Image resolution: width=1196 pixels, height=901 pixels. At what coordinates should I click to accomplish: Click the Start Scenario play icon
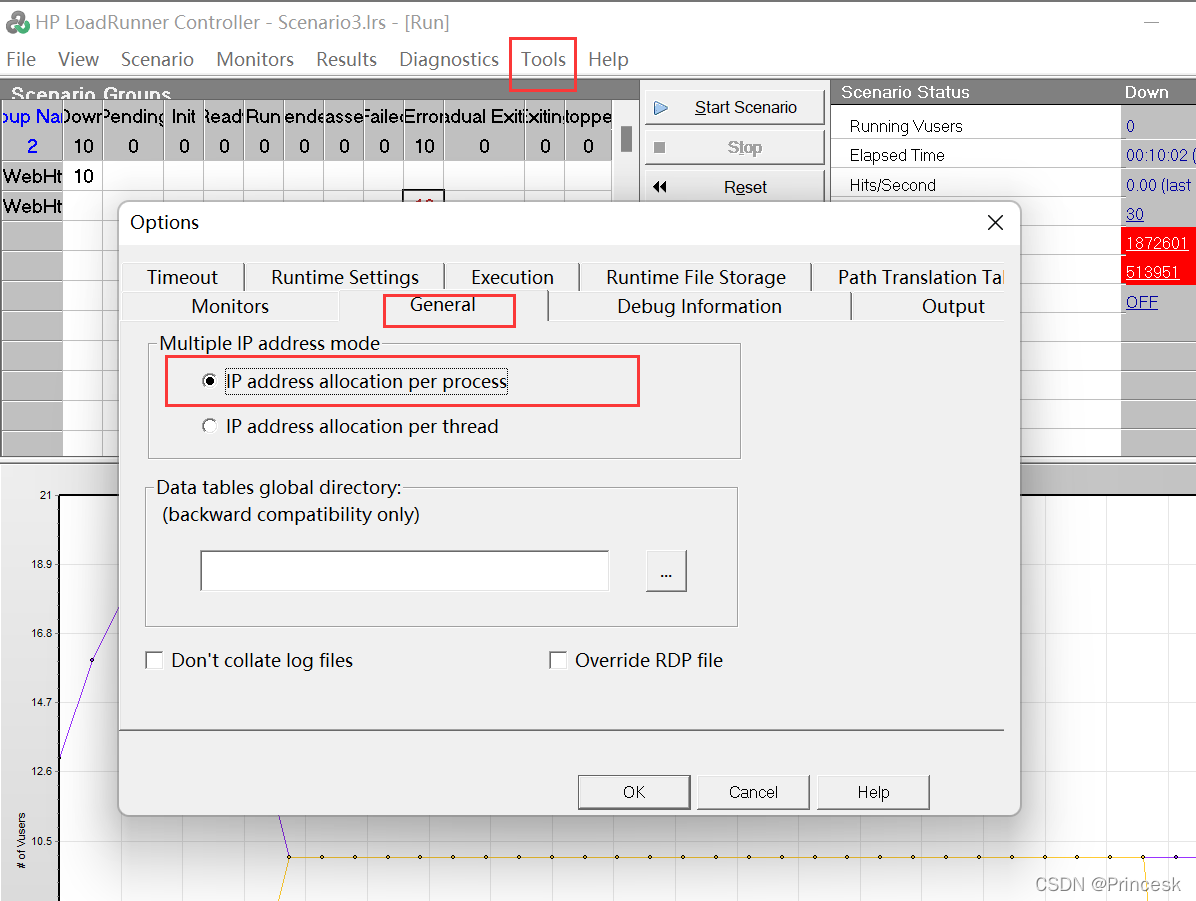click(x=661, y=108)
